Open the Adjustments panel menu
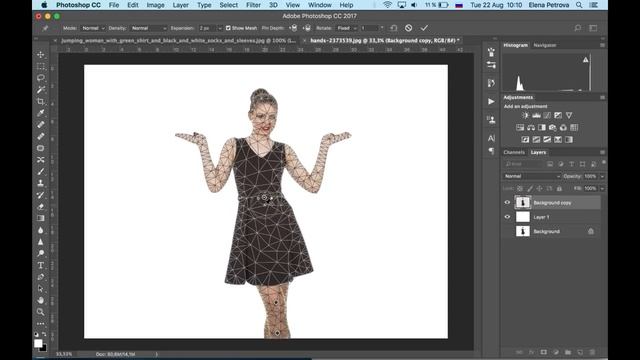 pyautogui.click(x=602, y=98)
